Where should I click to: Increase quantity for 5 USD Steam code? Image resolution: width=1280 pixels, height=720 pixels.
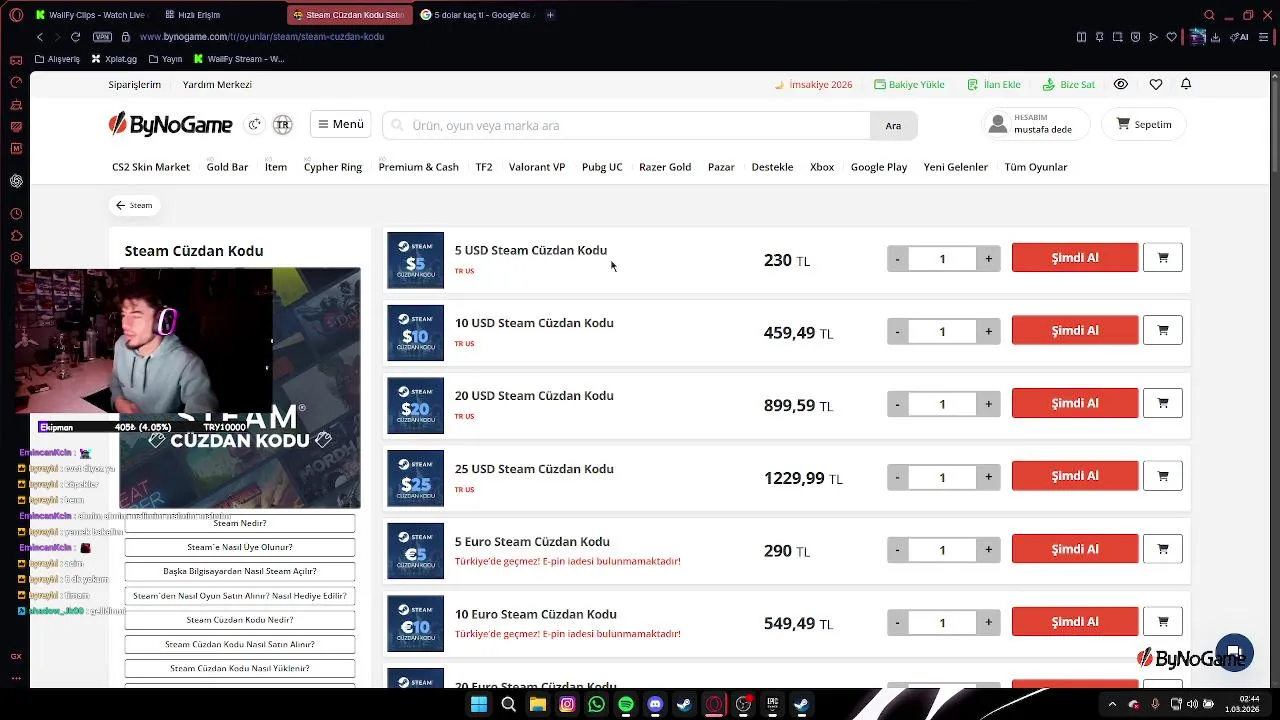(x=988, y=259)
